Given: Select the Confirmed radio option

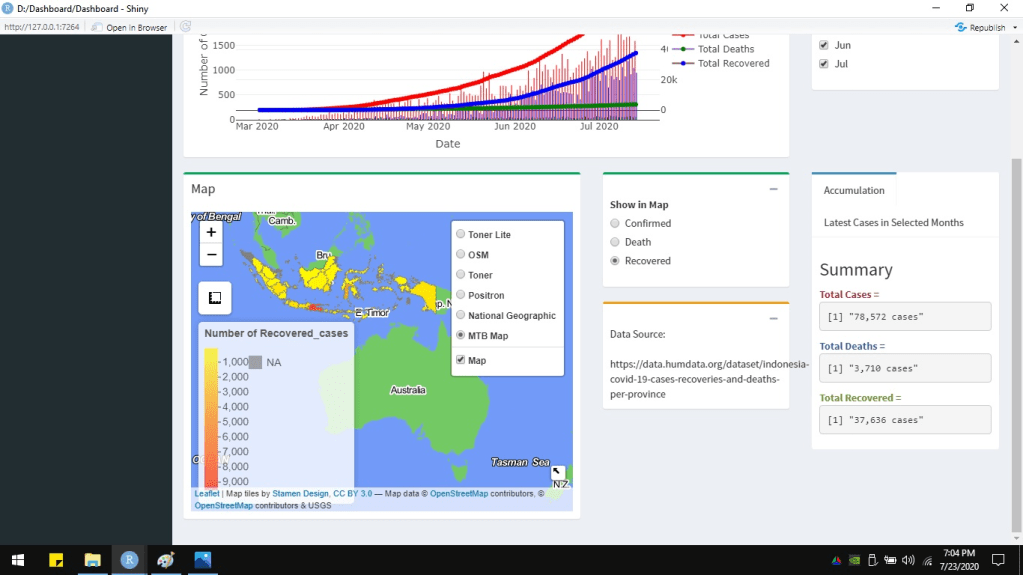Looking at the screenshot, I should tap(615, 224).
